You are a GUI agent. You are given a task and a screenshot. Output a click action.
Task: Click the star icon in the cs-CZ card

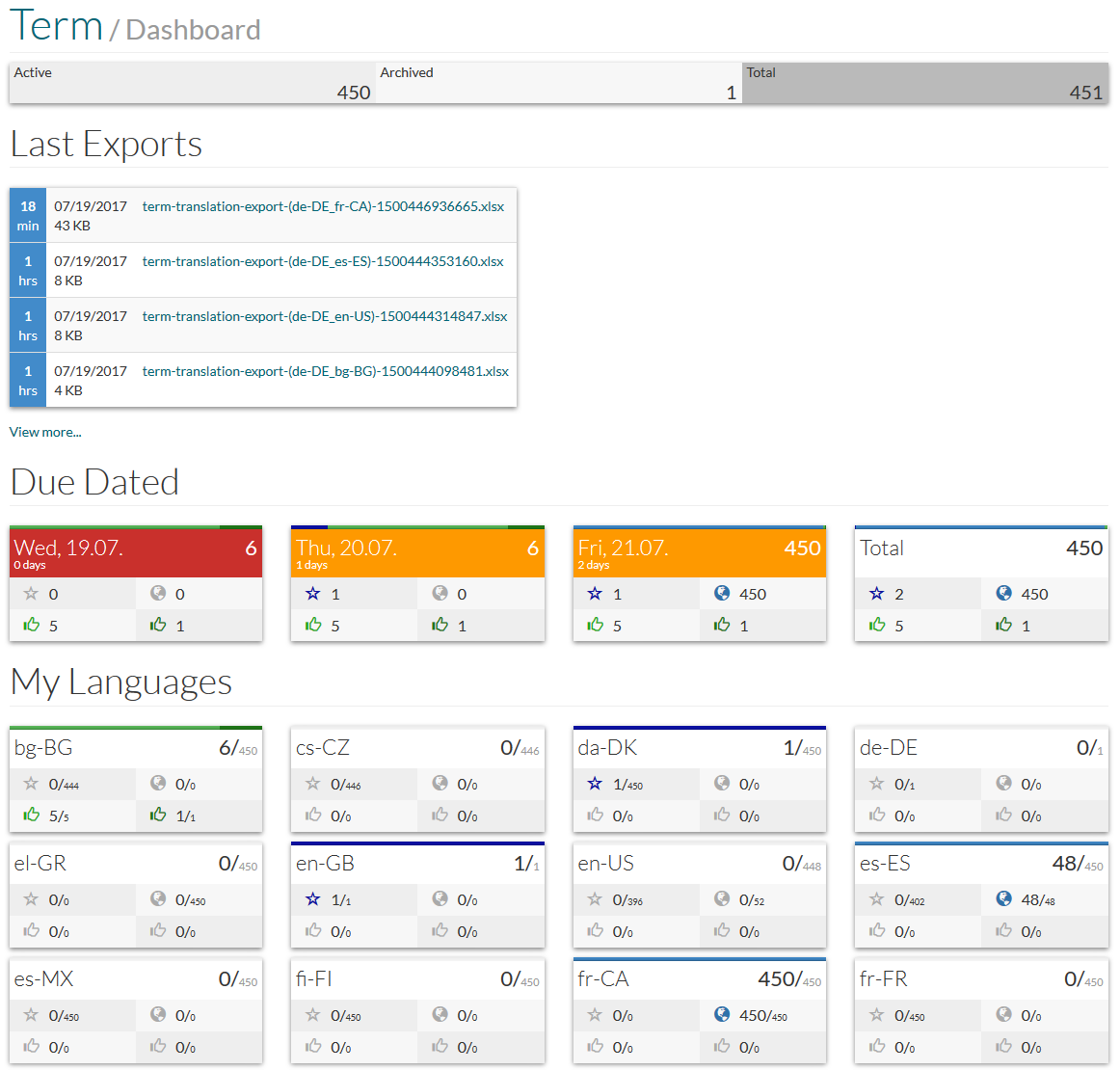pyautogui.click(x=313, y=784)
